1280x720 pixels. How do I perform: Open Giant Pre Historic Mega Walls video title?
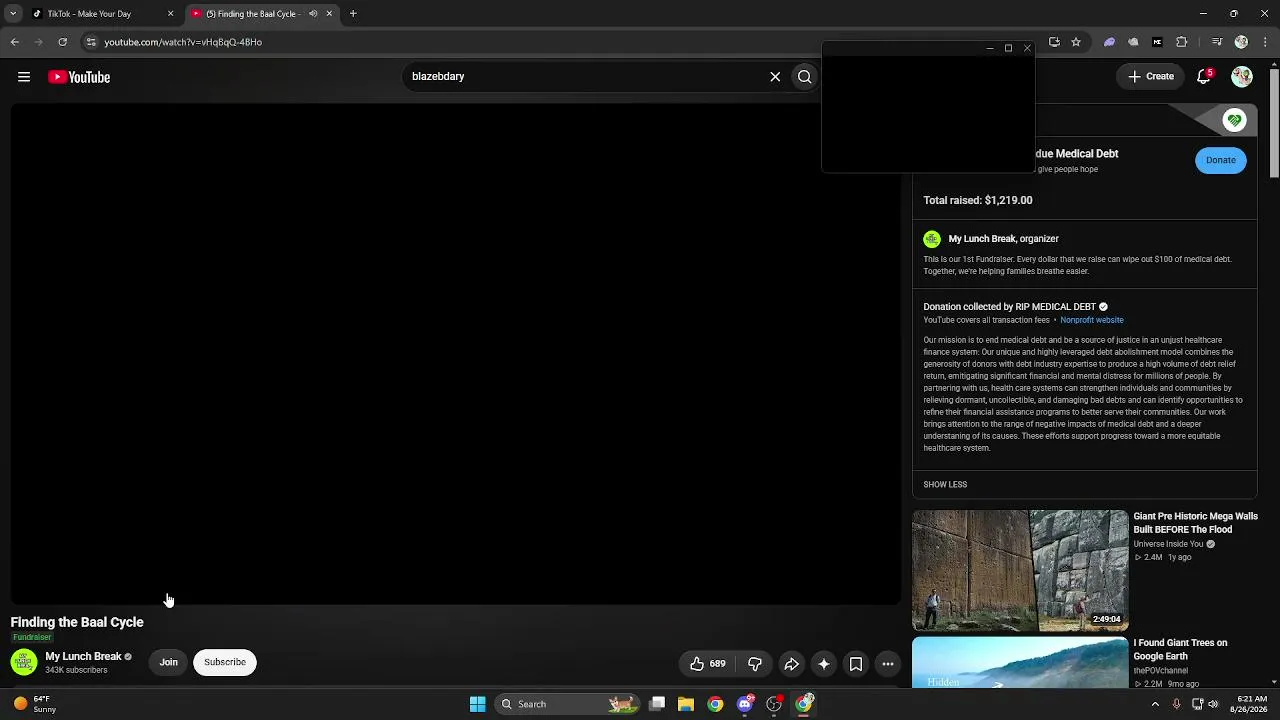[x=1196, y=523]
